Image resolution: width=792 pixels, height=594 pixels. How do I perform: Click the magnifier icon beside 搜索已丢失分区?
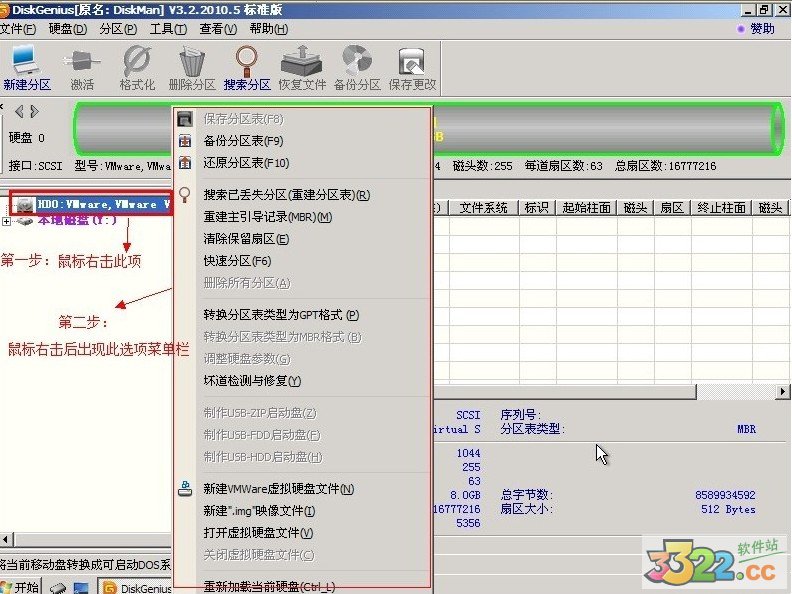tap(185, 195)
